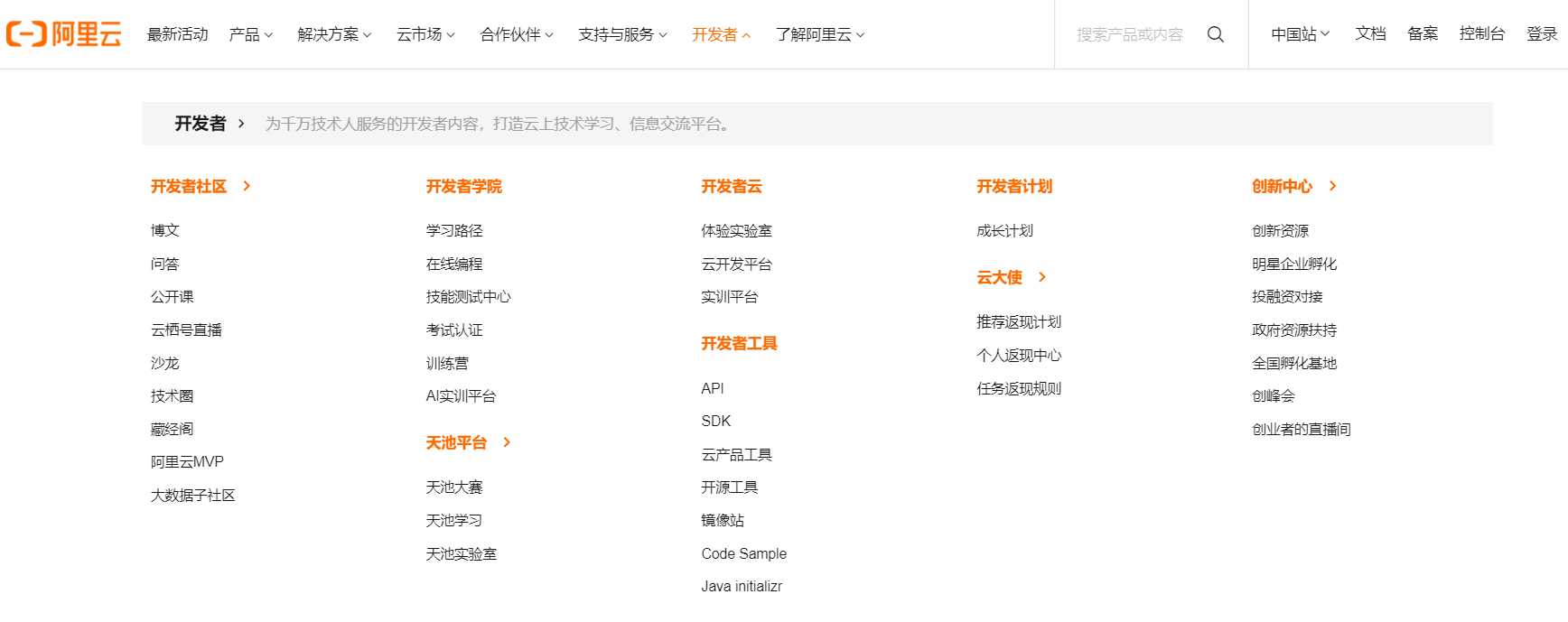Open the 镜像站 link
Screen dimensions: 1568x622
pos(723,520)
